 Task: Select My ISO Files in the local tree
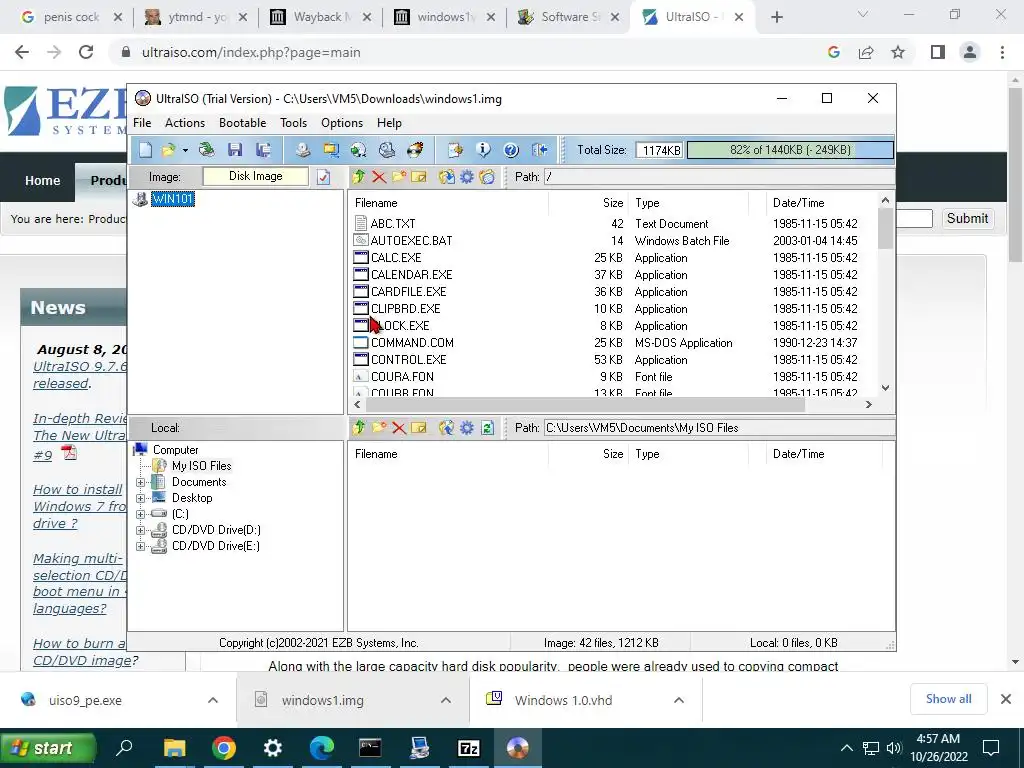(201, 466)
